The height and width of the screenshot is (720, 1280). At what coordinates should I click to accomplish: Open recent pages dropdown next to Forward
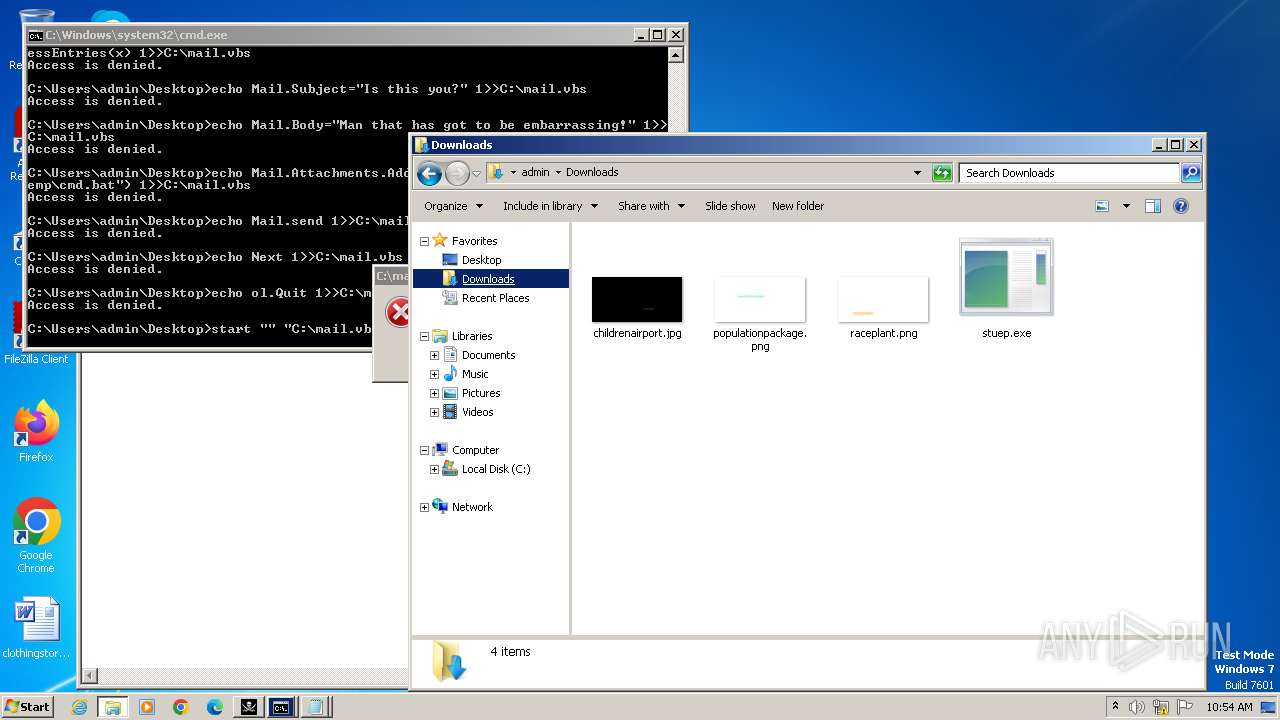coord(476,173)
